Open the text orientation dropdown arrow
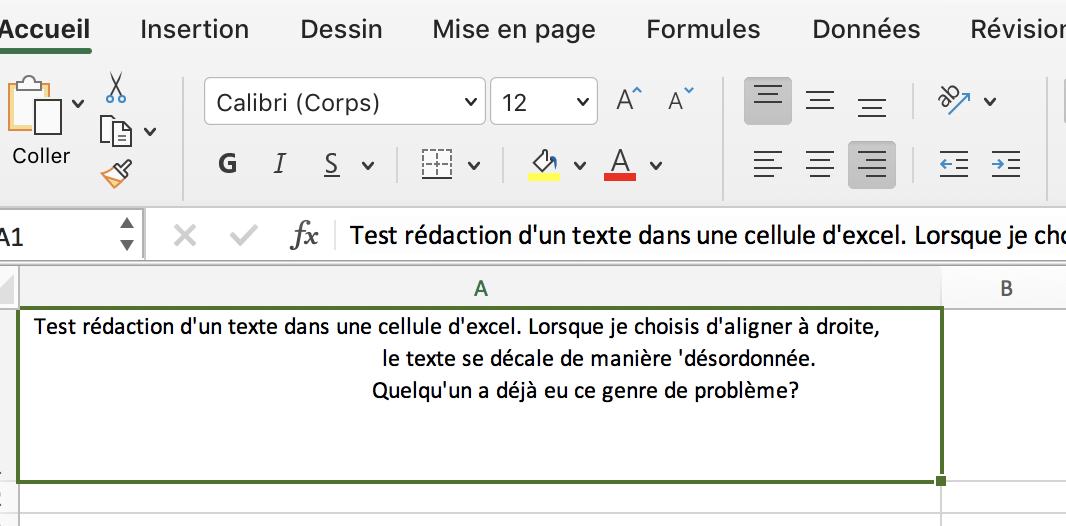Screen dimensions: 1066x526 [990, 102]
